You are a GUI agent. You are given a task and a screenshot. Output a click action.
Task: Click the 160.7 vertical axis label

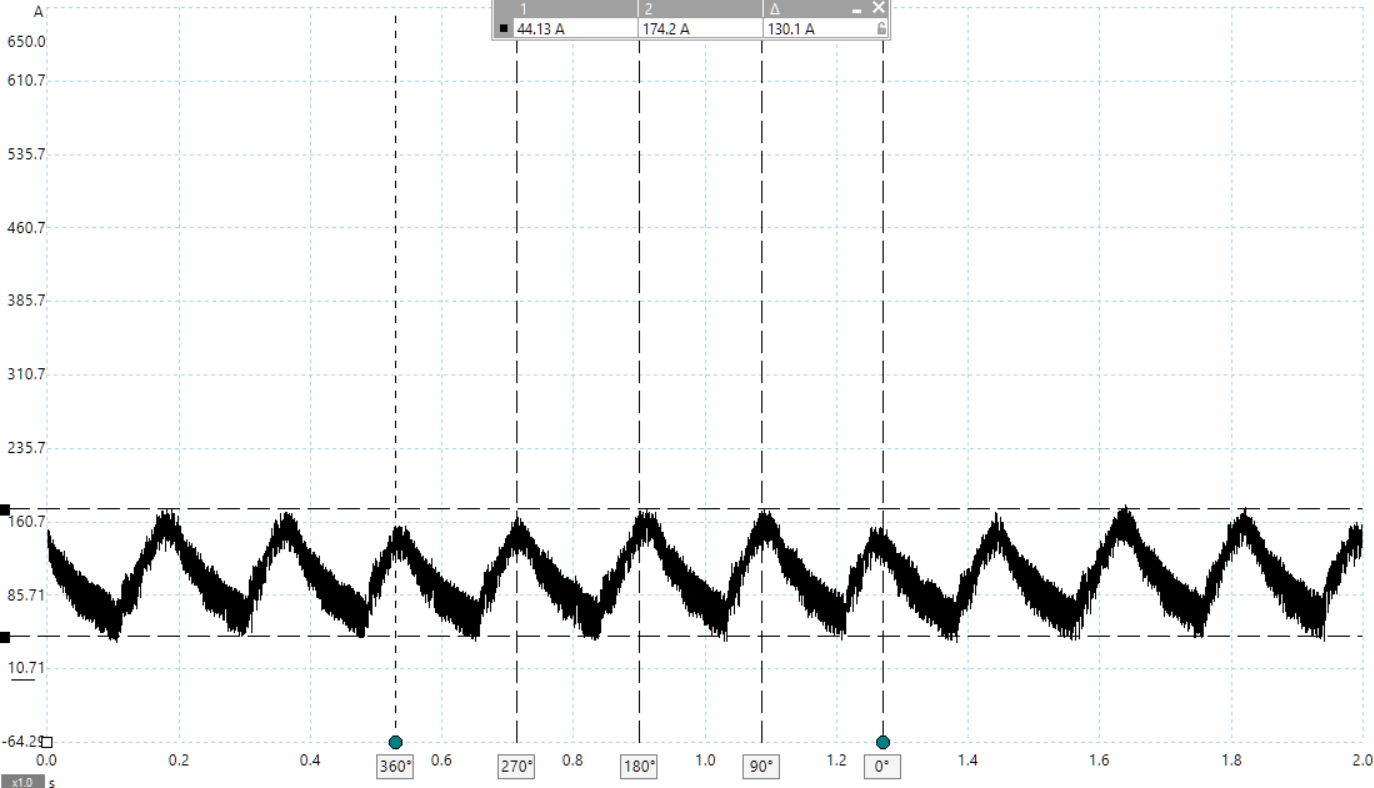pos(27,521)
